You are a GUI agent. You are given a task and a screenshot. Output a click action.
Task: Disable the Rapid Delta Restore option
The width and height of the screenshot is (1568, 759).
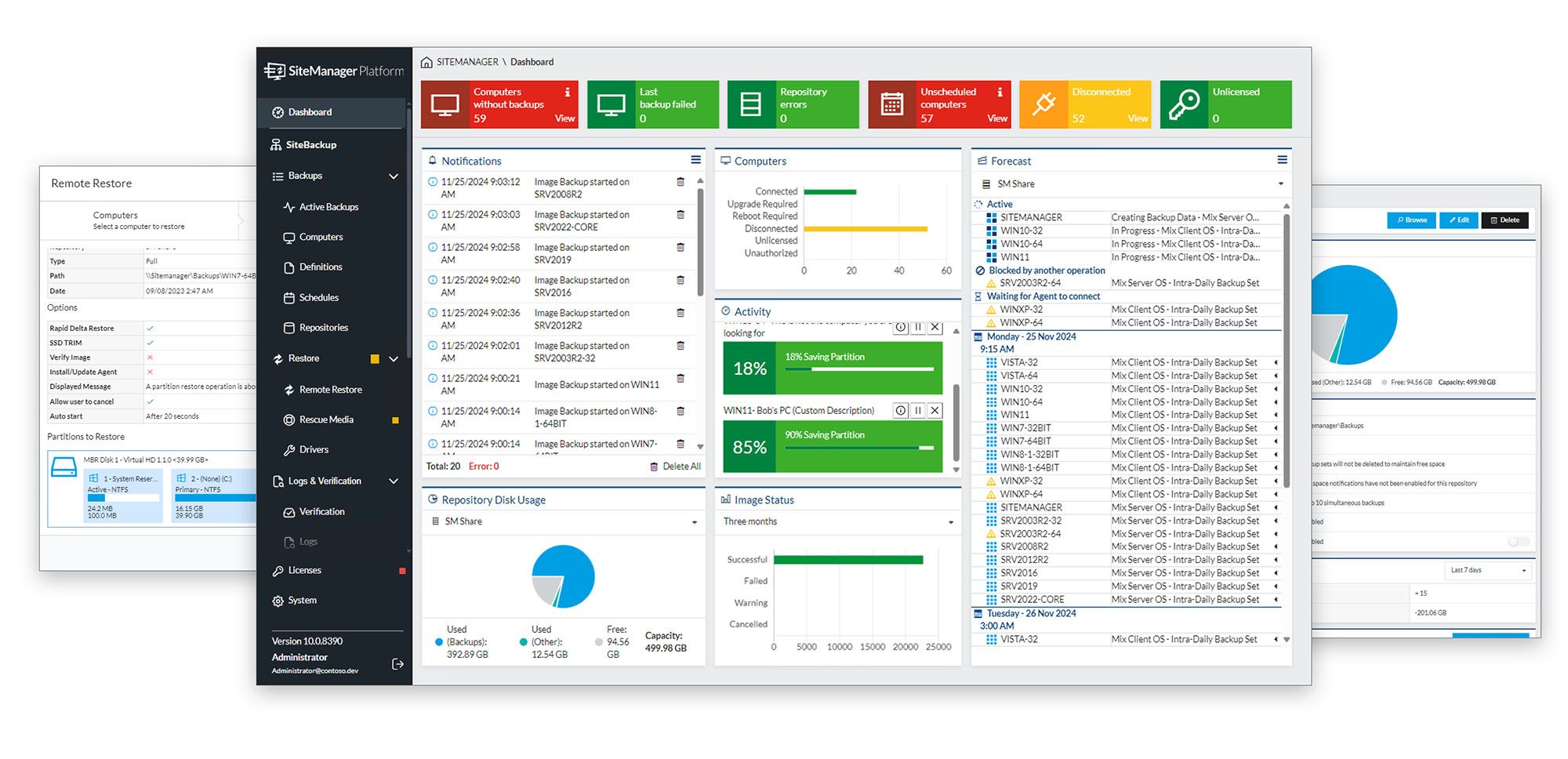pyautogui.click(x=150, y=328)
